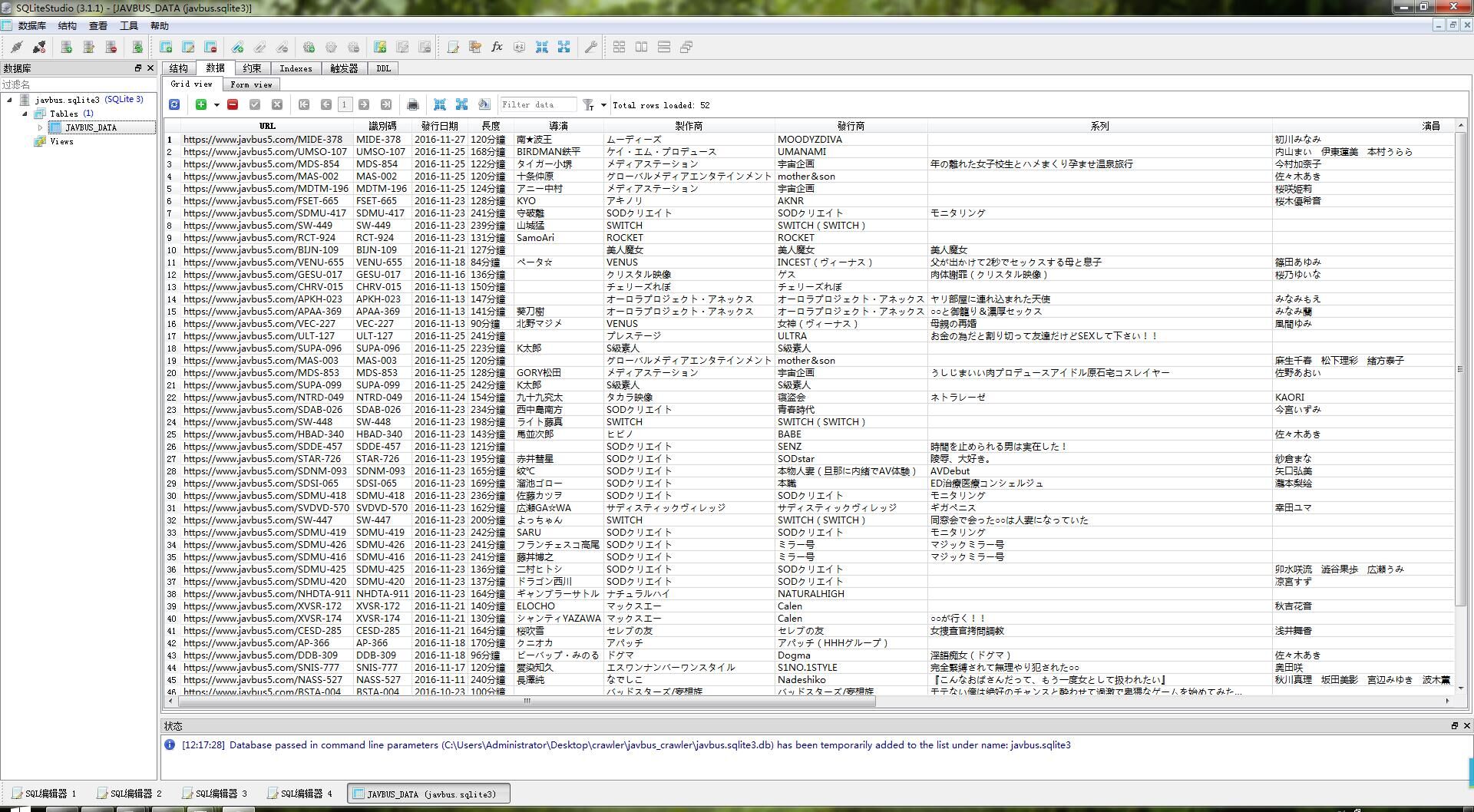Switch to Form view tab

(251, 84)
